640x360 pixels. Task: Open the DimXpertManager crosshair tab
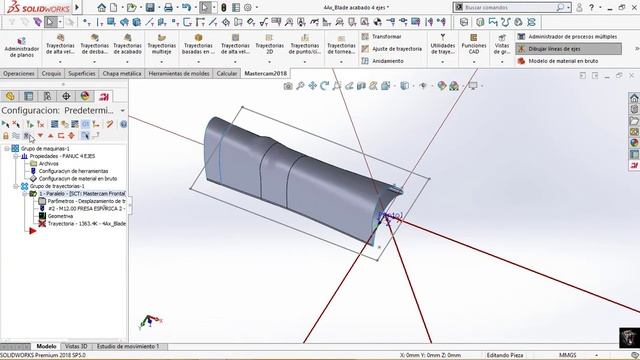pyautogui.click(x=66, y=96)
